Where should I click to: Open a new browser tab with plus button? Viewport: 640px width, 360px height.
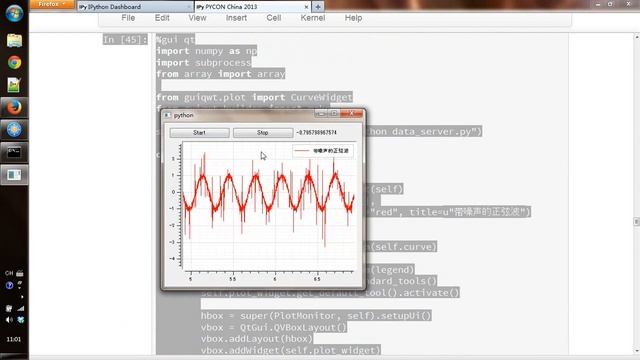coord(318,7)
